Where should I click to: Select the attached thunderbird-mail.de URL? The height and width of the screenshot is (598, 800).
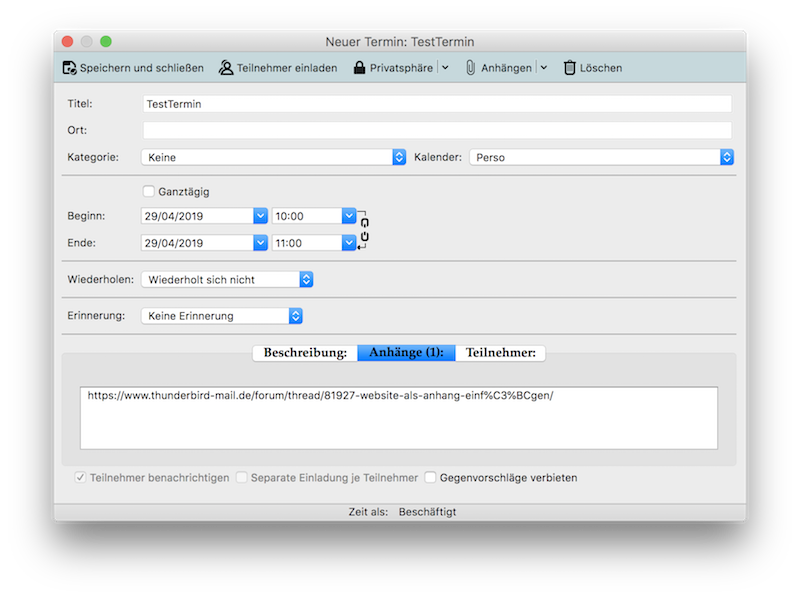[320, 396]
